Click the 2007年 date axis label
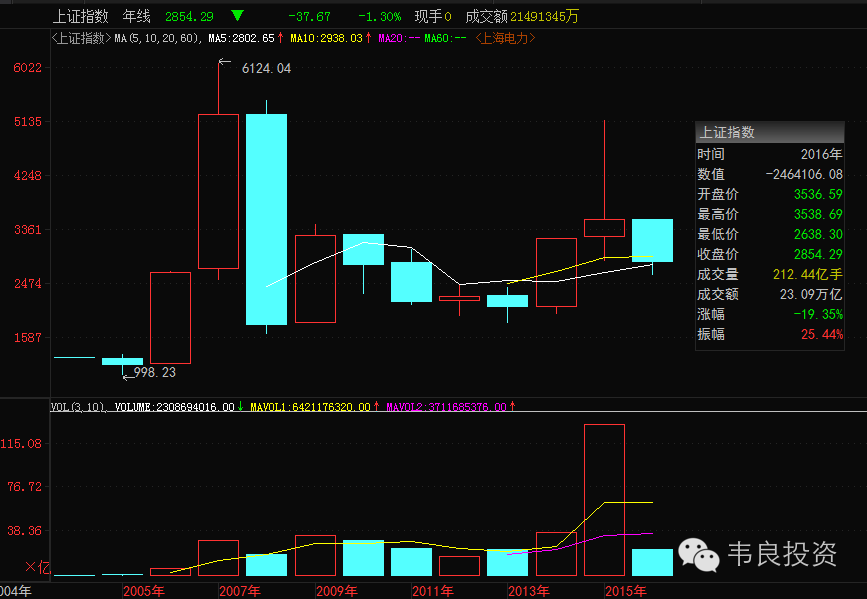Image resolution: width=867 pixels, height=599 pixels. coord(239,591)
